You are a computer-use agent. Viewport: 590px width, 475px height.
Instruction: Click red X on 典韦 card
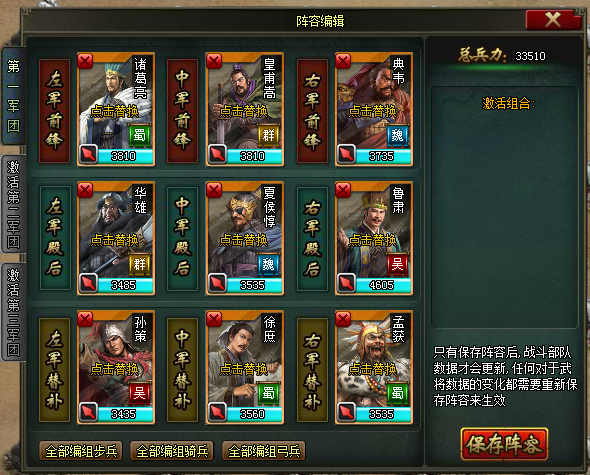coord(343,61)
